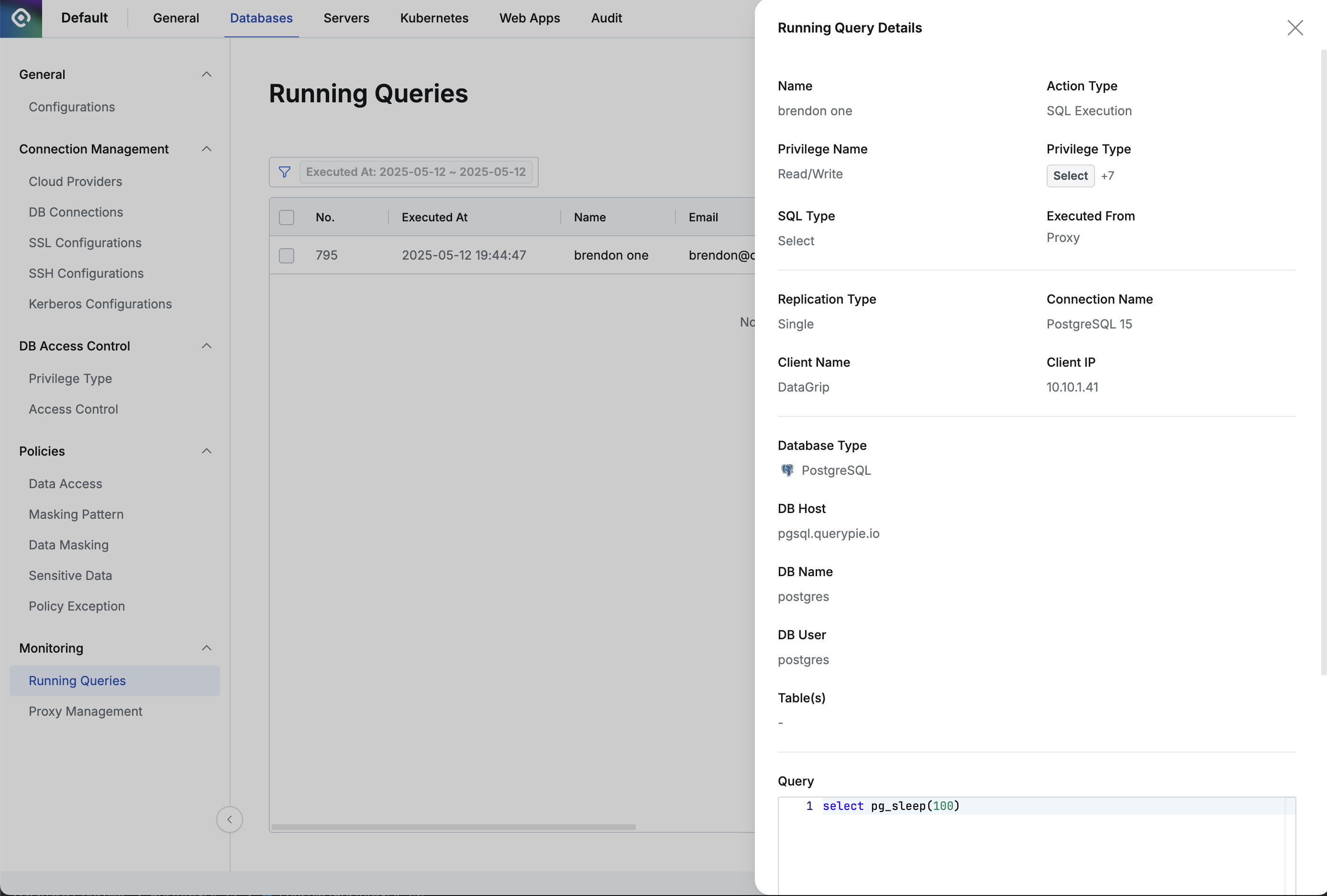
Task: Collapse the Policies section
Action: tap(206, 451)
